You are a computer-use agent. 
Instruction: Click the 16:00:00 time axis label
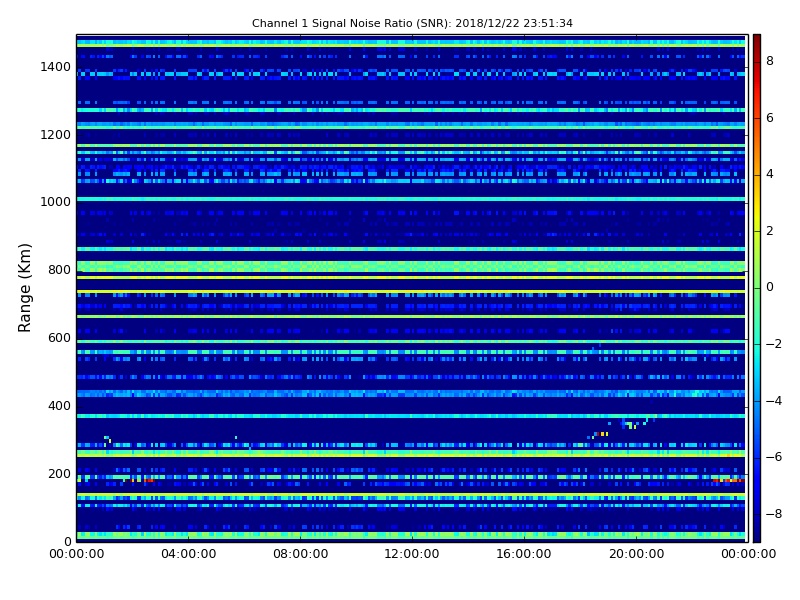click(x=524, y=554)
